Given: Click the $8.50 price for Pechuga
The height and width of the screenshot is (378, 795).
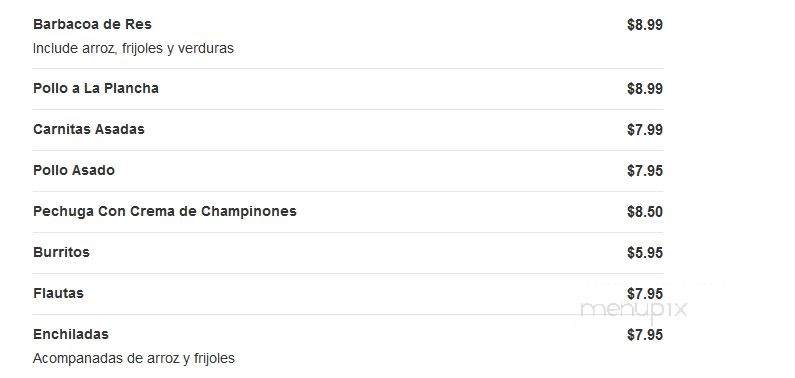Looking at the screenshot, I should pos(644,212).
